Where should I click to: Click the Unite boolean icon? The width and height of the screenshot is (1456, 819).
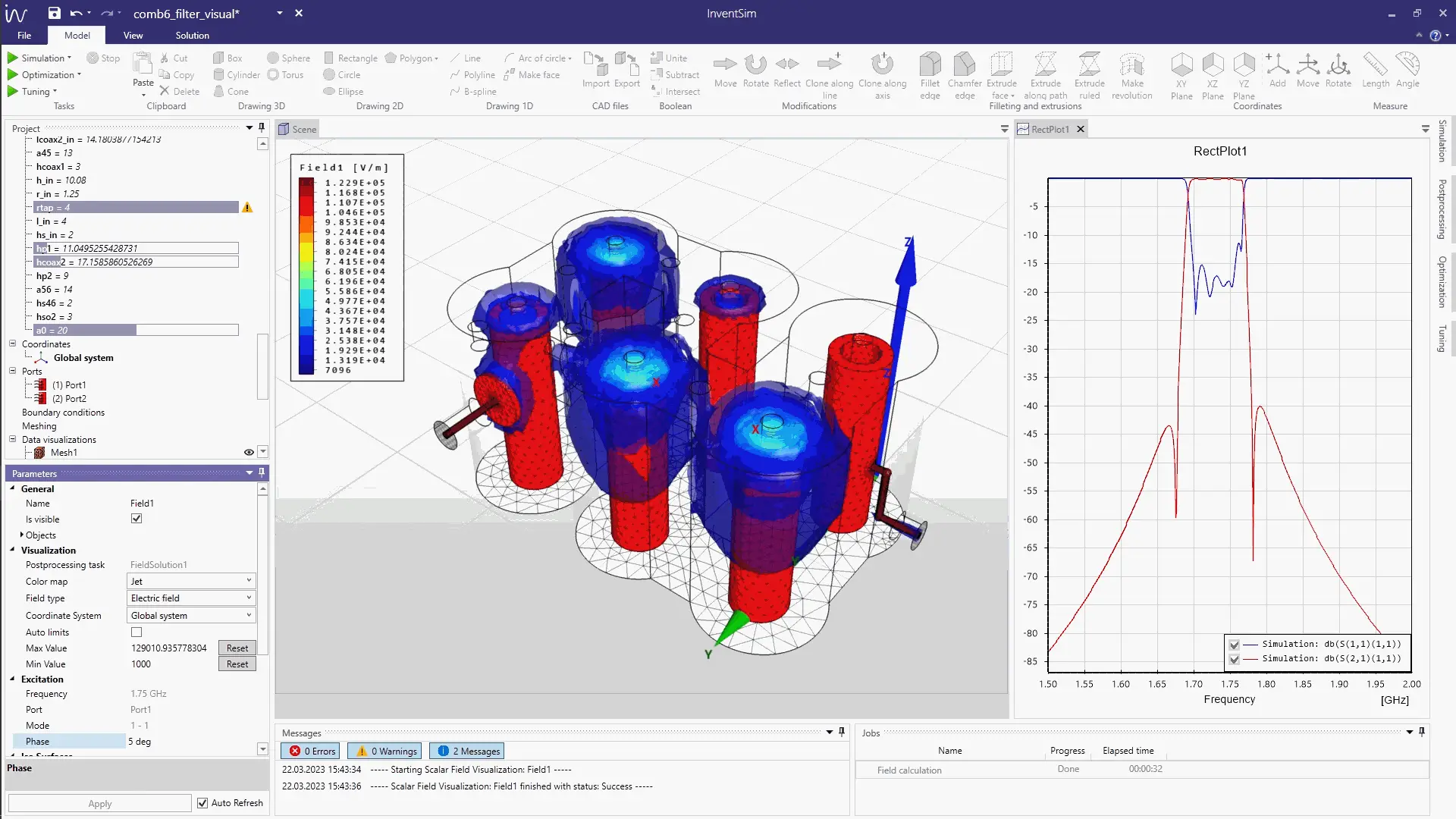657,58
